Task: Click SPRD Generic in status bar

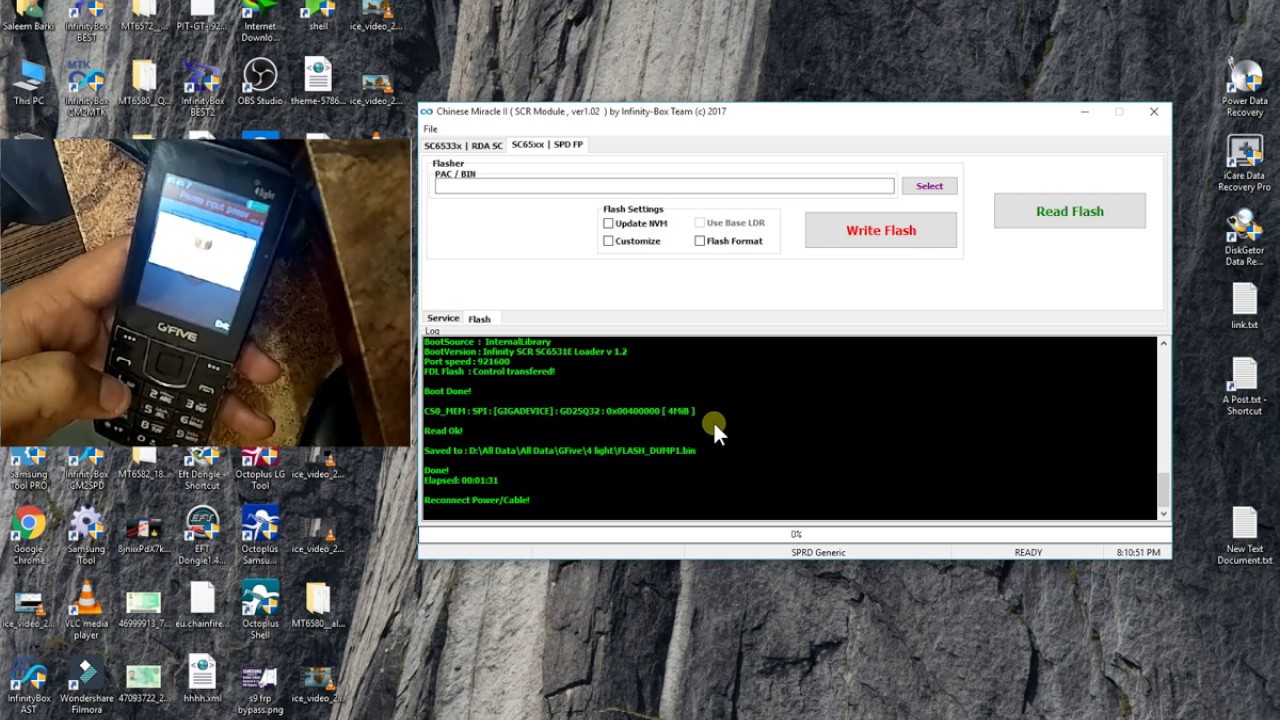Action: (818, 552)
